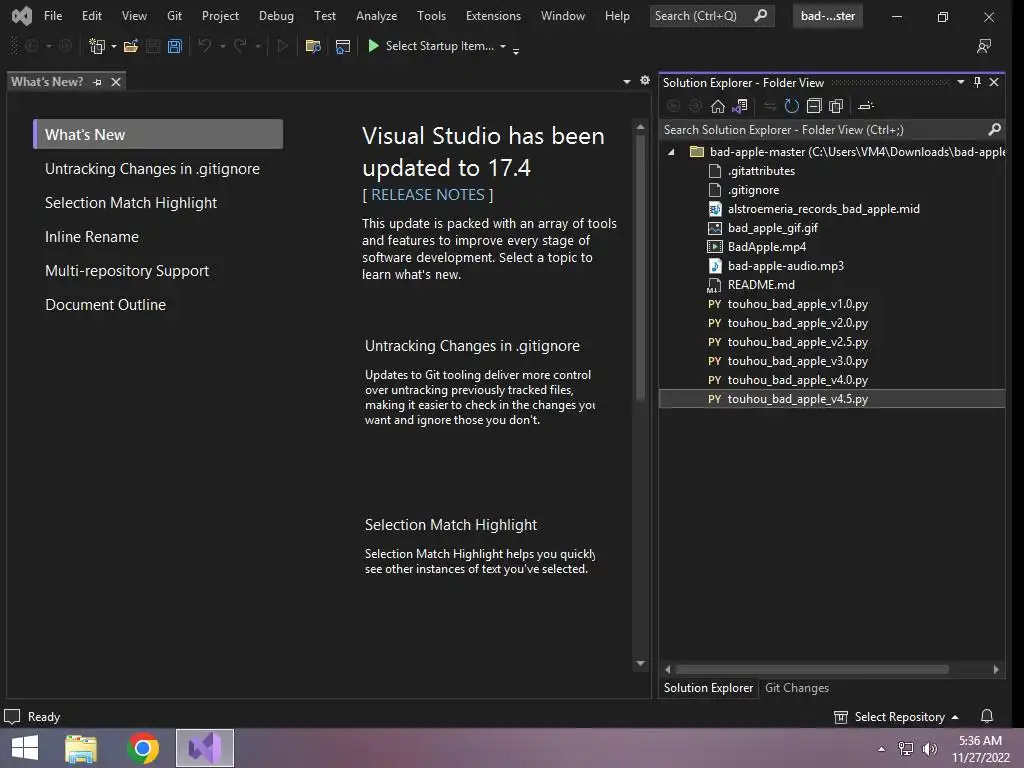The width and height of the screenshot is (1024, 768).
Task: Select Untracking Changes in .gitignore topic
Action: click(x=152, y=168)
